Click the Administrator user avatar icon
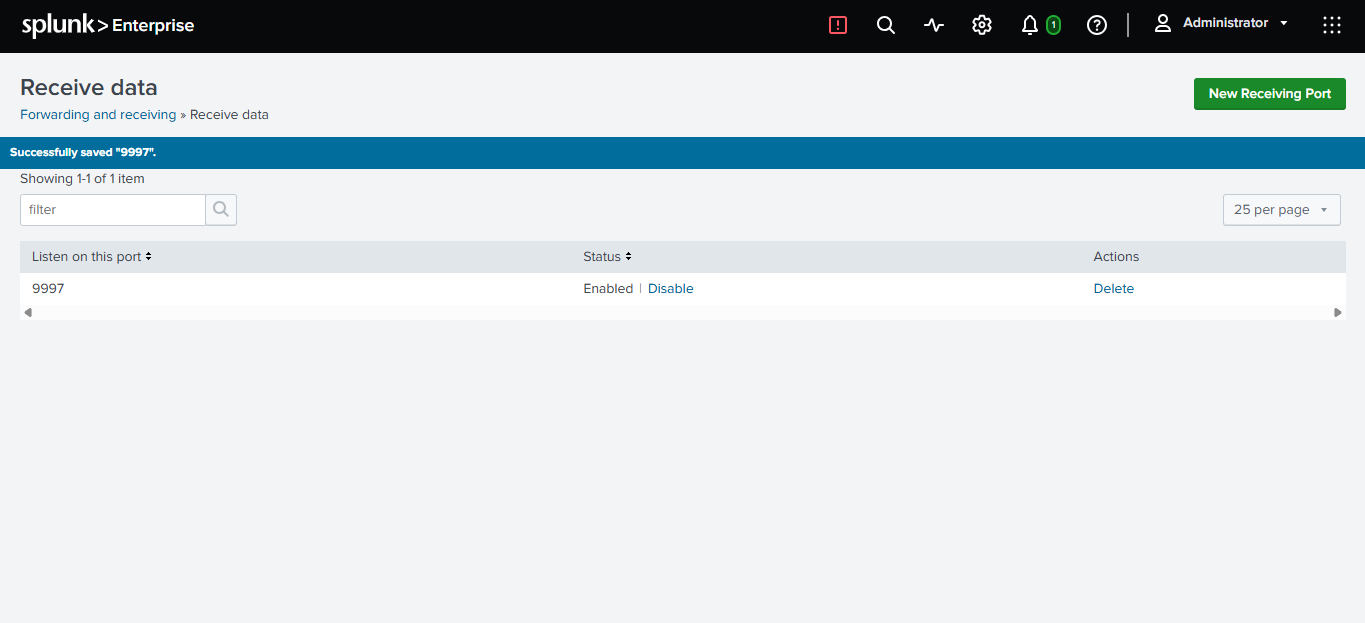Screen dimensions: 1365x623 (1162, 23)
